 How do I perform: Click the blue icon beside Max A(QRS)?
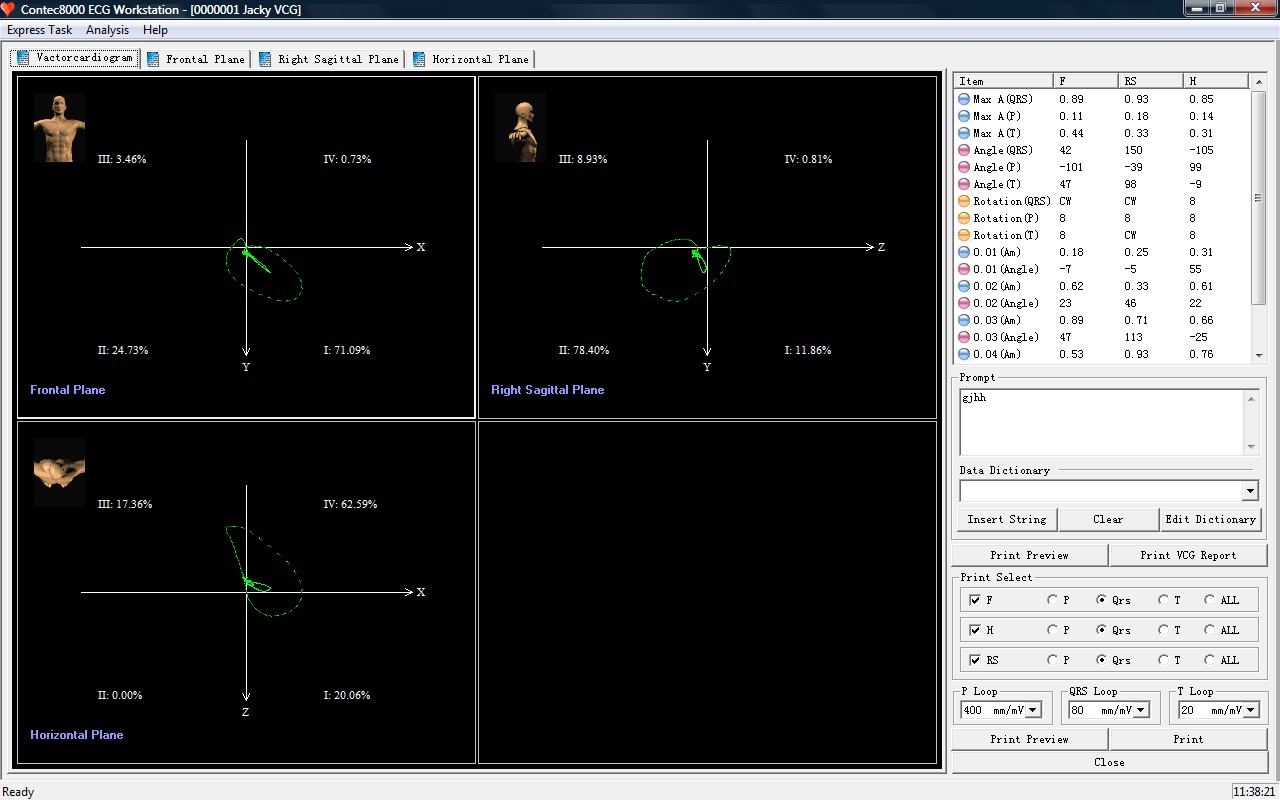pyautogui.click(x=964, y=99)
